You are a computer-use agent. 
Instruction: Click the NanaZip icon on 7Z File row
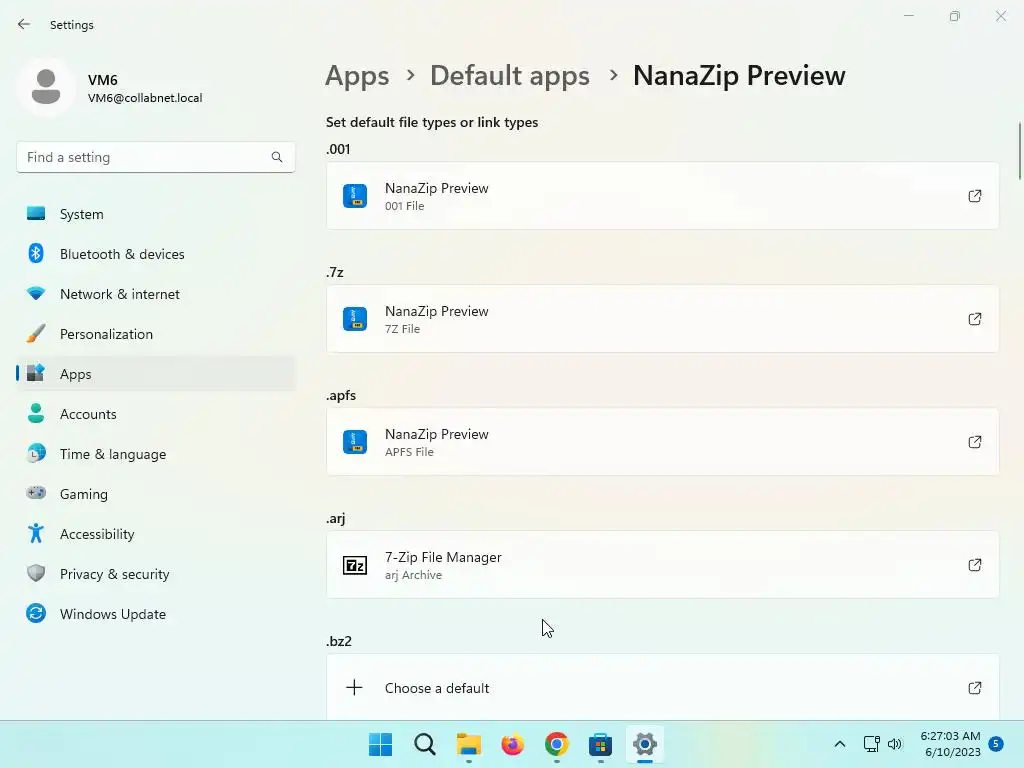coord(355,319)
